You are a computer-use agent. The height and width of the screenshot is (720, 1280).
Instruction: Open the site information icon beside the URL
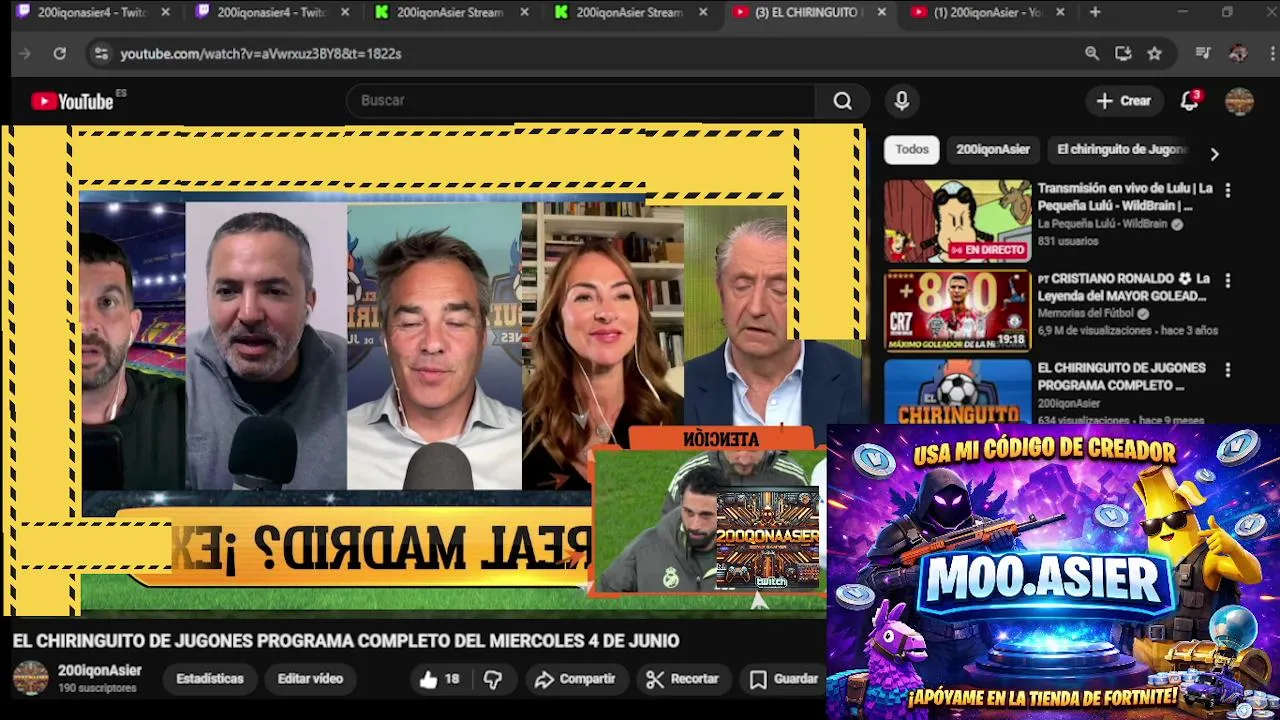pyautogui.click(x=100, y=54)
